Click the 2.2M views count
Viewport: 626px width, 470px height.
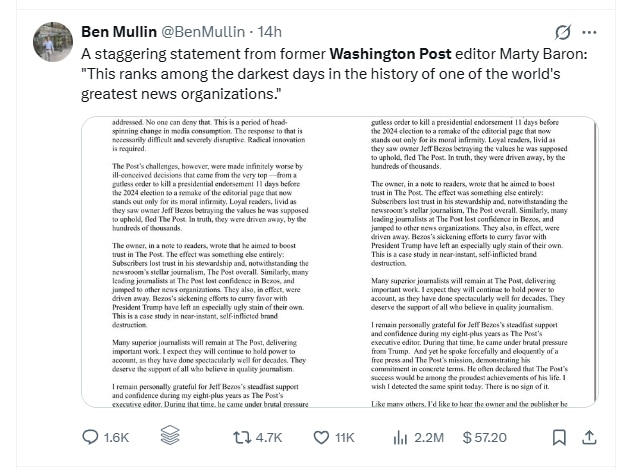[430, 437]
